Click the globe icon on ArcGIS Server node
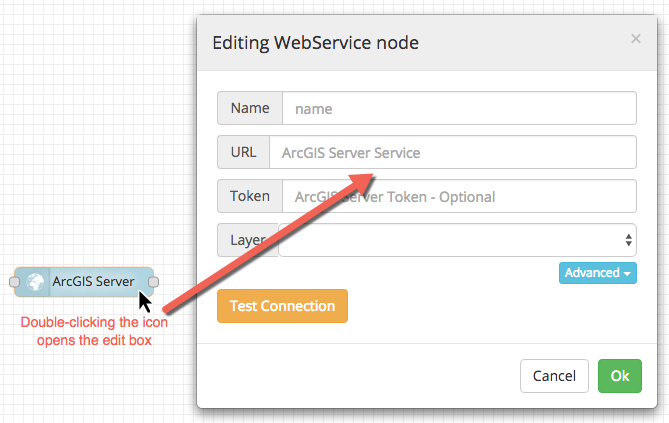This screenshot has height=423, width=669. (x=36, y=283)
